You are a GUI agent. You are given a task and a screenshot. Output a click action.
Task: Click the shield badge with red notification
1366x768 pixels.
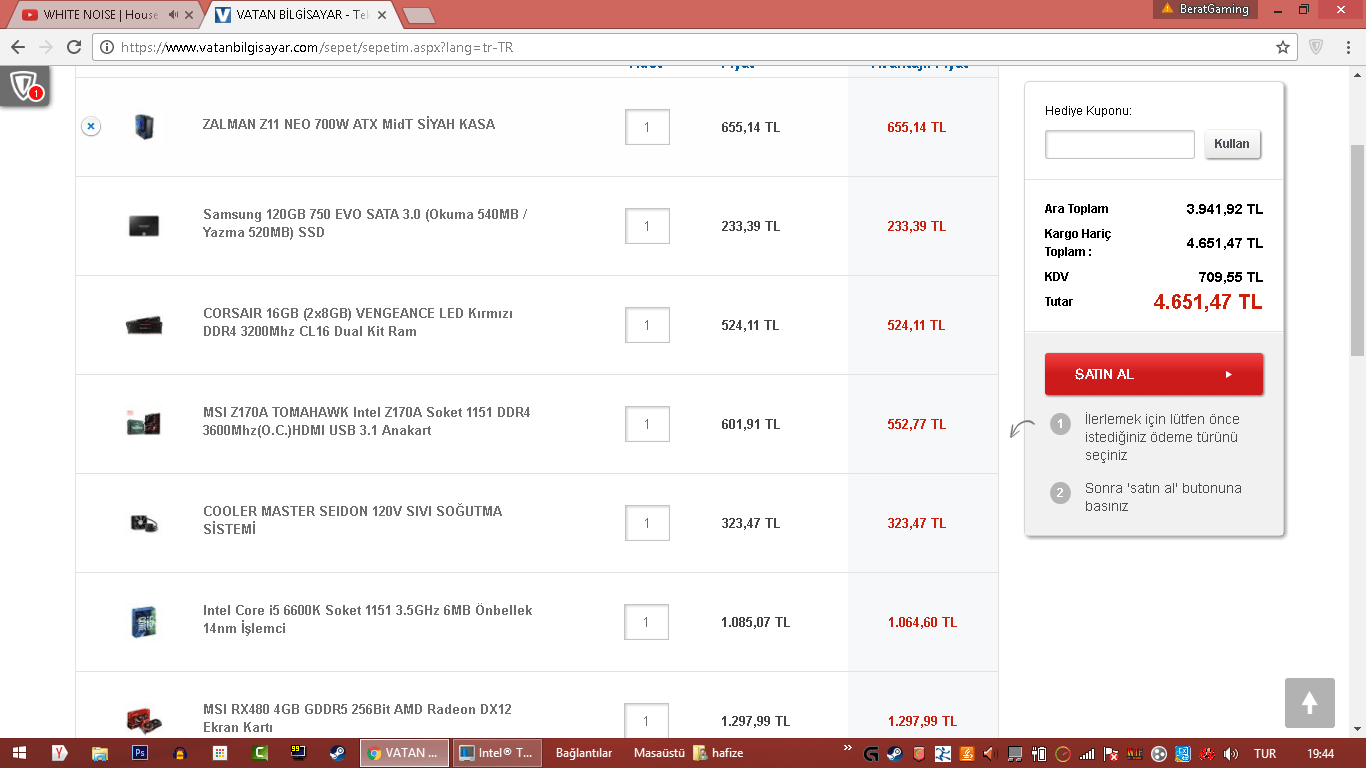24,86
